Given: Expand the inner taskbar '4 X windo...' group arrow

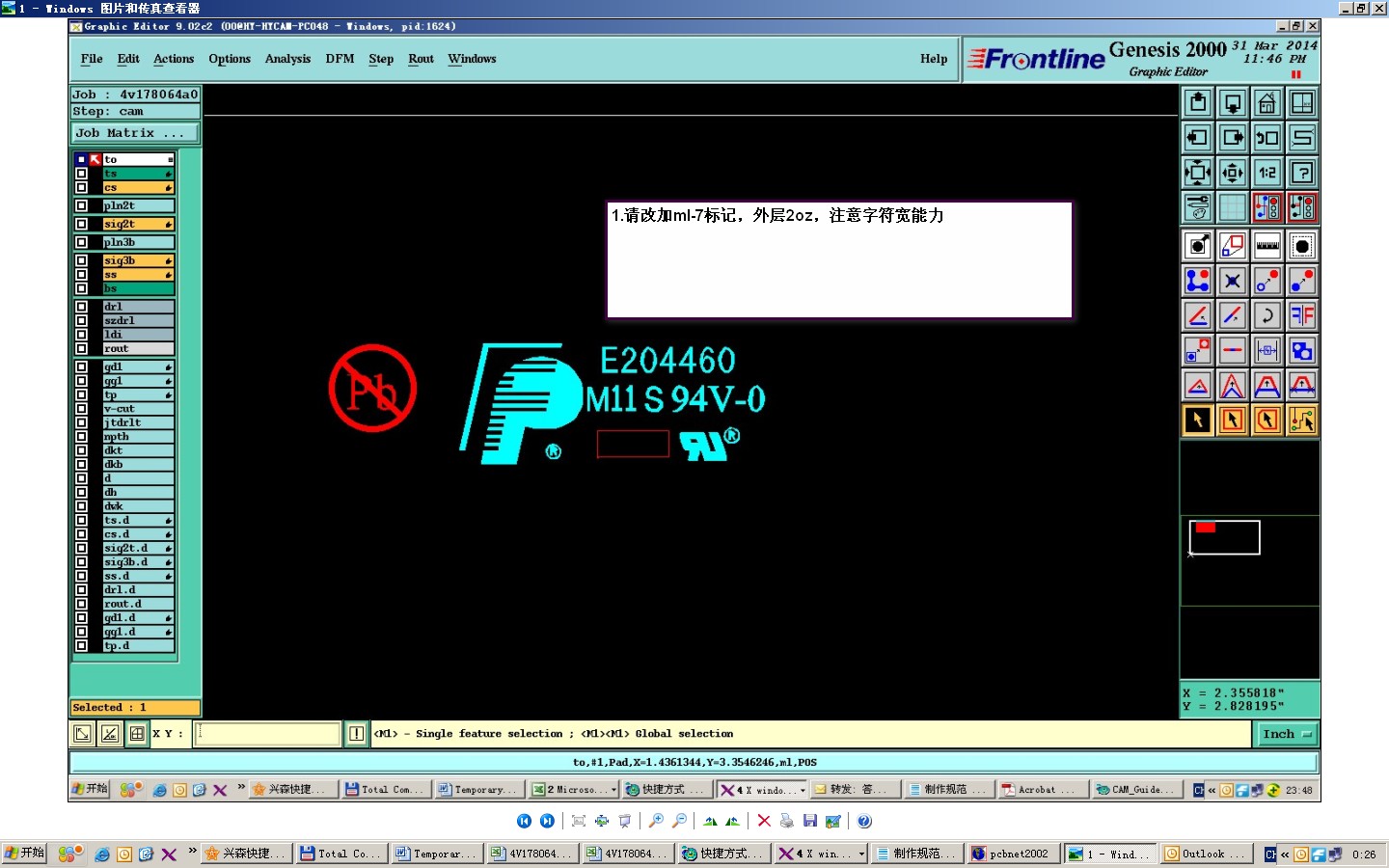Looking at the screenshot, I should coord(803,790).
